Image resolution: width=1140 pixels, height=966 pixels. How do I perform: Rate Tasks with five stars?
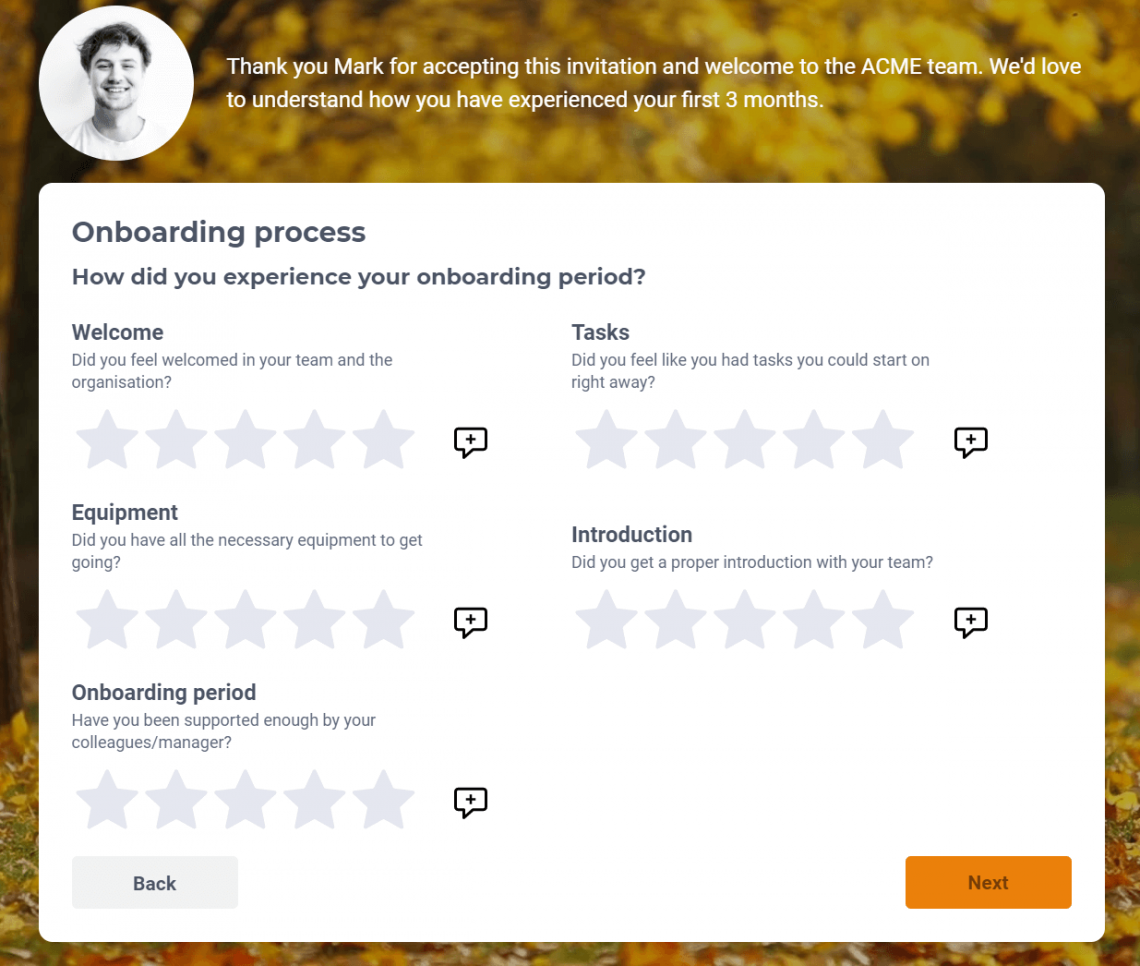883,441
